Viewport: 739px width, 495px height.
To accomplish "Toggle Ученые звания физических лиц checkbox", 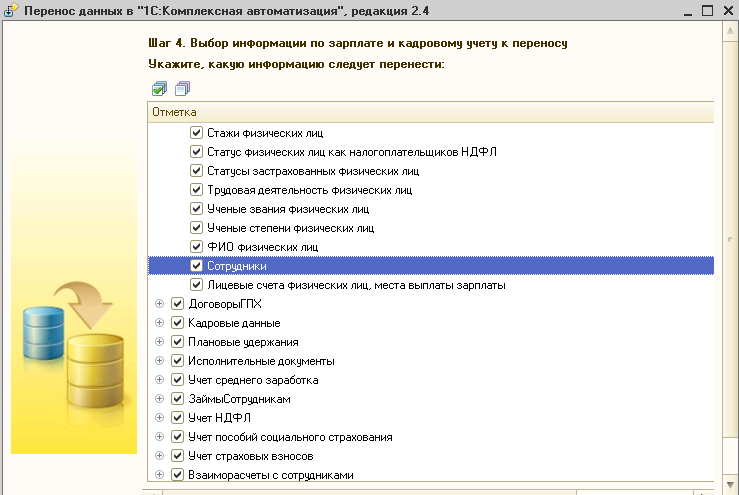I will coord(196,208).
